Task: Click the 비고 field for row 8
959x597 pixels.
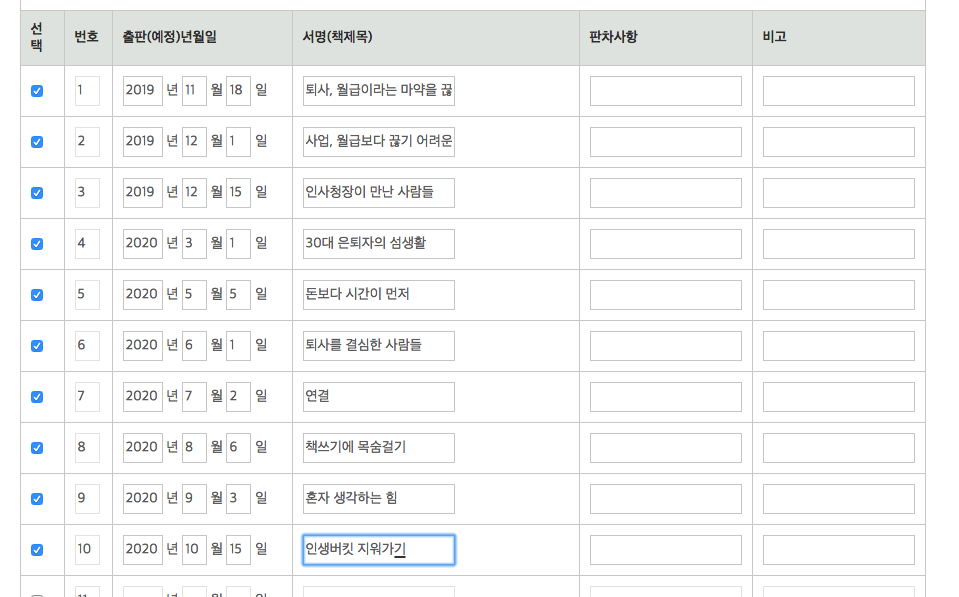Action: coord(838,447)
